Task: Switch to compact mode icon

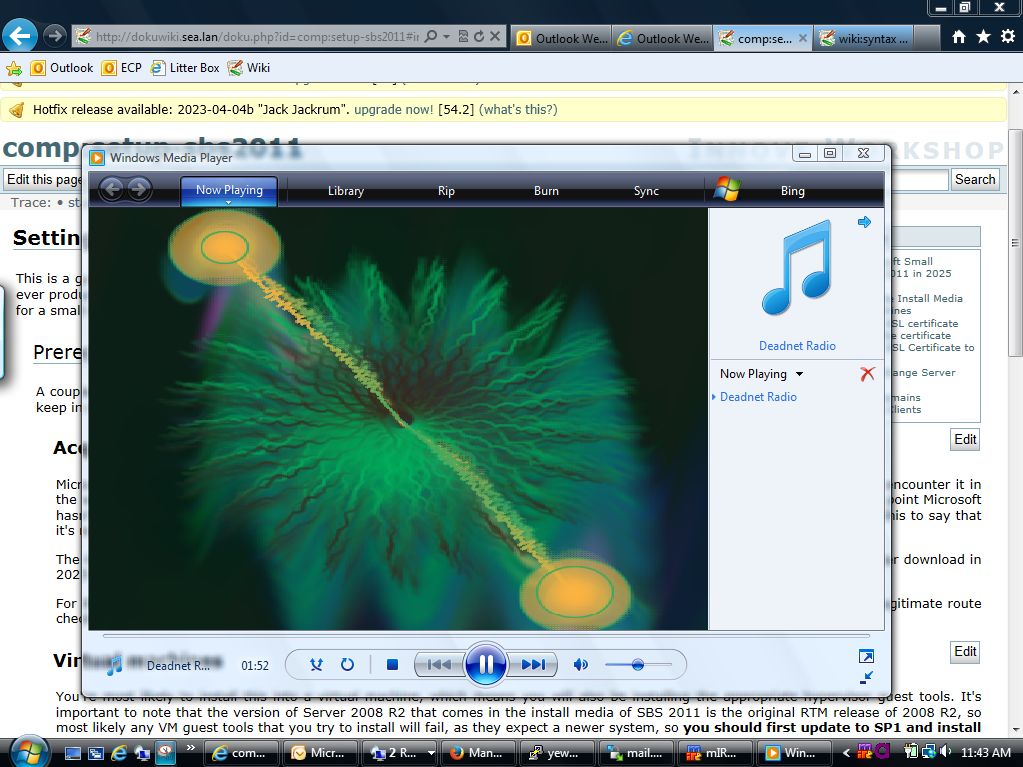Action: pos(866,677)
